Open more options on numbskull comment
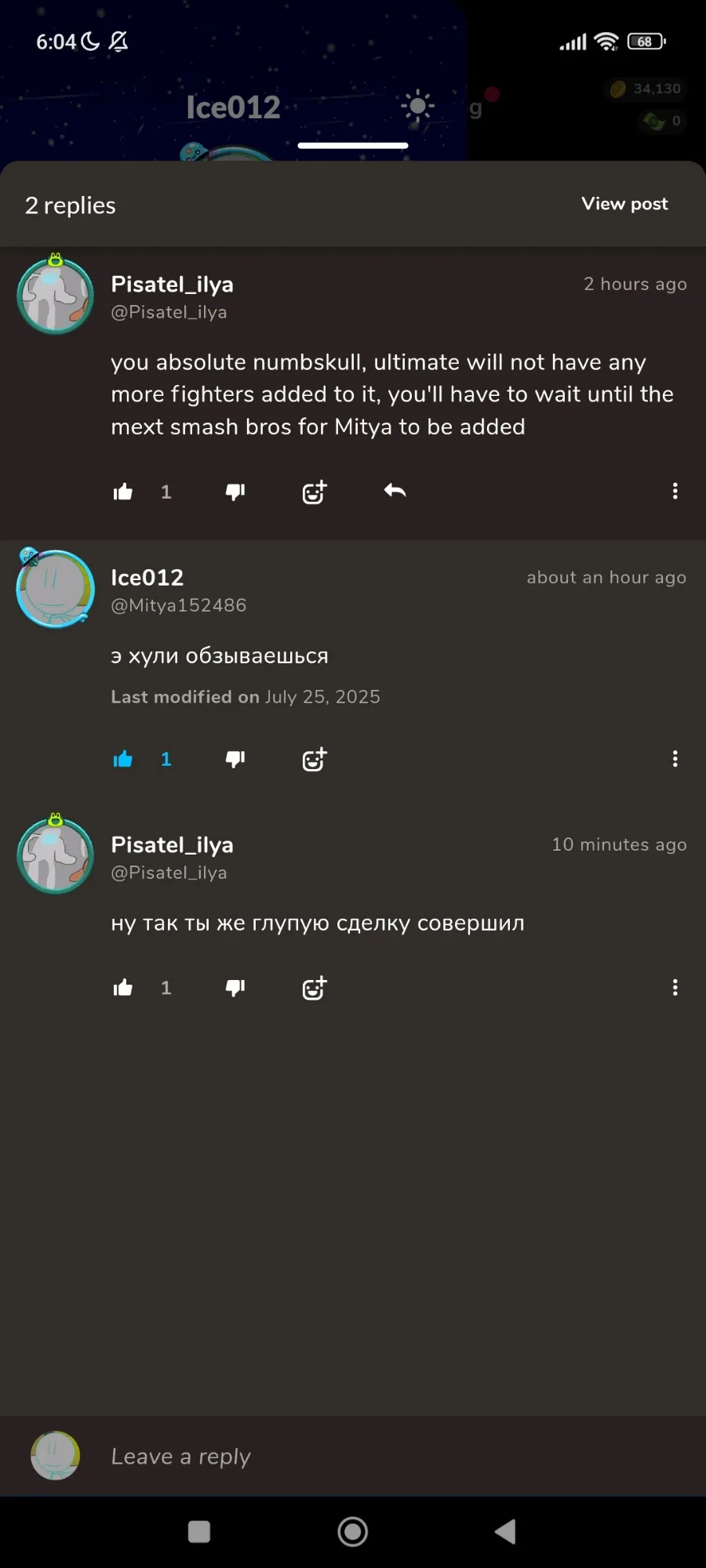The image size is (706, 1568). pos(675,491)
